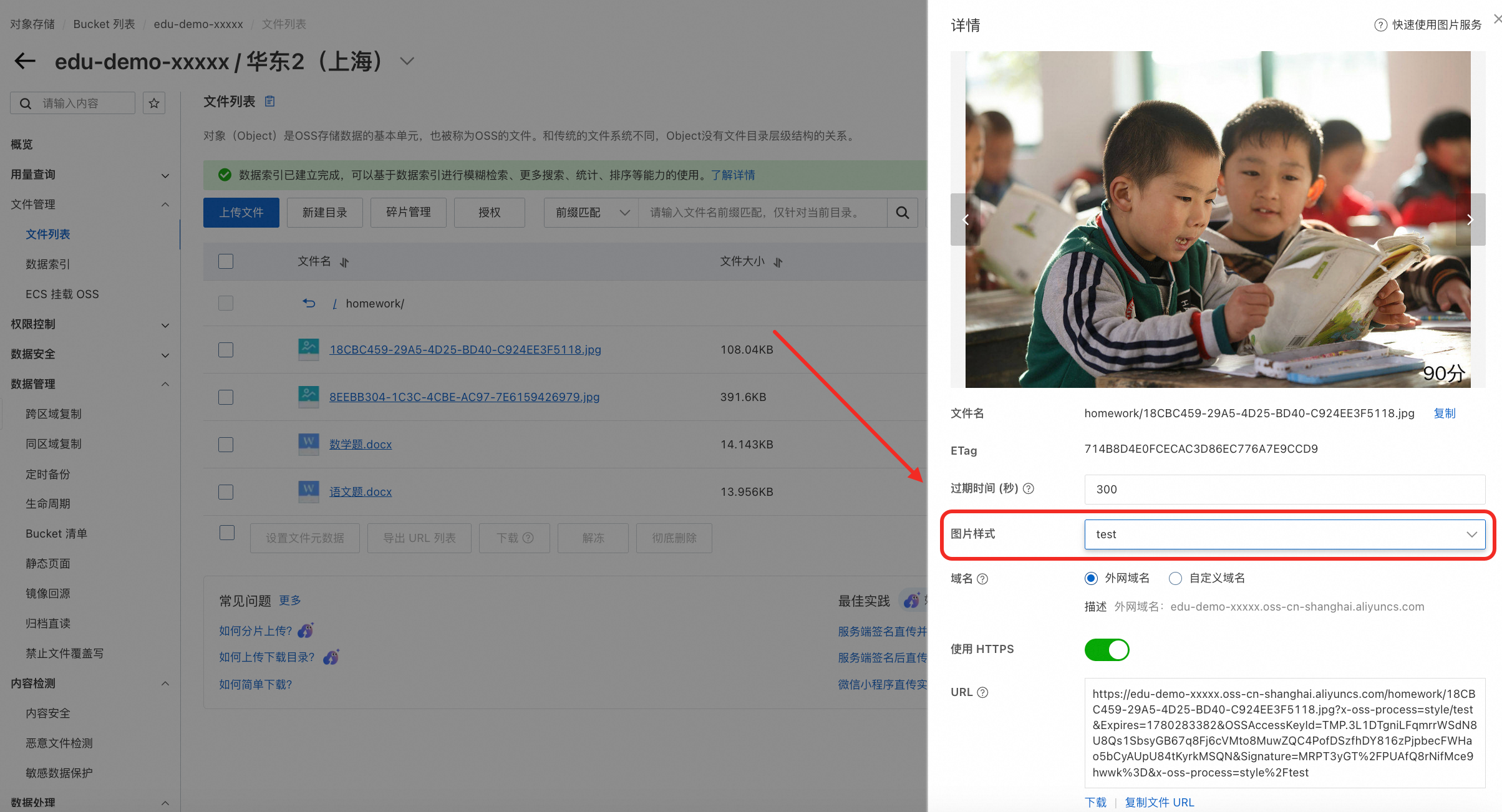Click assistant icon next to 如何分片上传?
The height and width of the screenshot is (812, 1502).
[x=306, y=631]
